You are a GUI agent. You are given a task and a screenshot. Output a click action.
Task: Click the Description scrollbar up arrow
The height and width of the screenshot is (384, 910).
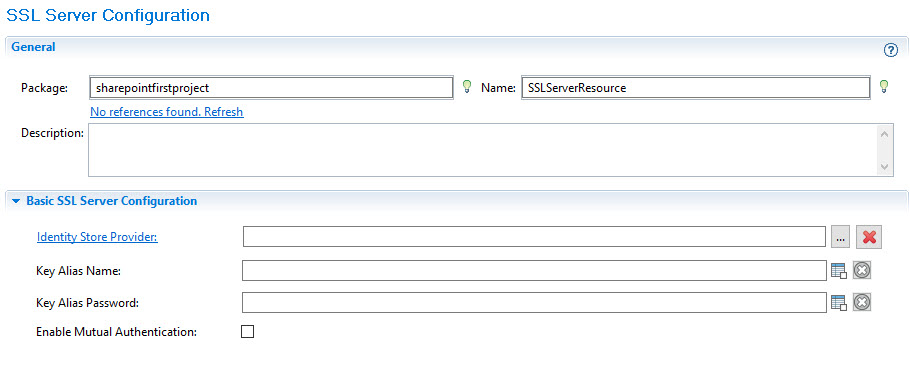coord(884,134)
